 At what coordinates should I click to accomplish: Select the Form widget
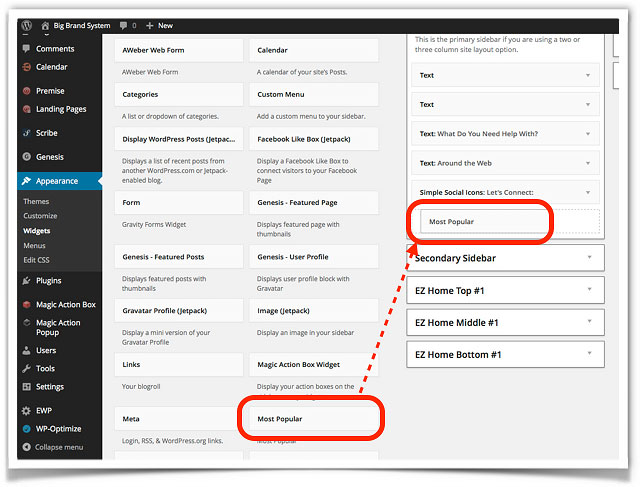coord(179,202)
